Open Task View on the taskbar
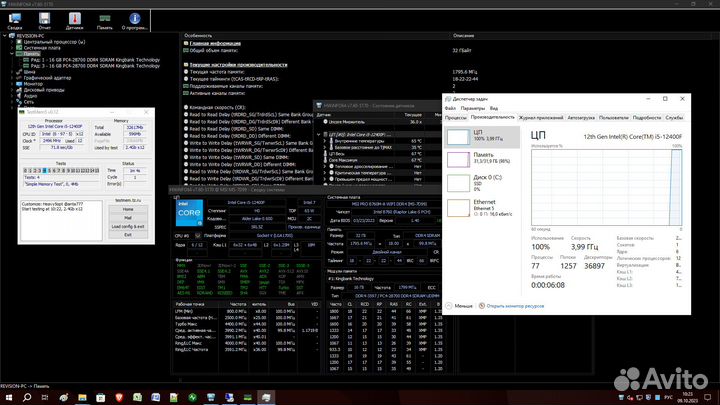This screenshot has height=405, width=720. pyautogui.click(x=45, y=397)
